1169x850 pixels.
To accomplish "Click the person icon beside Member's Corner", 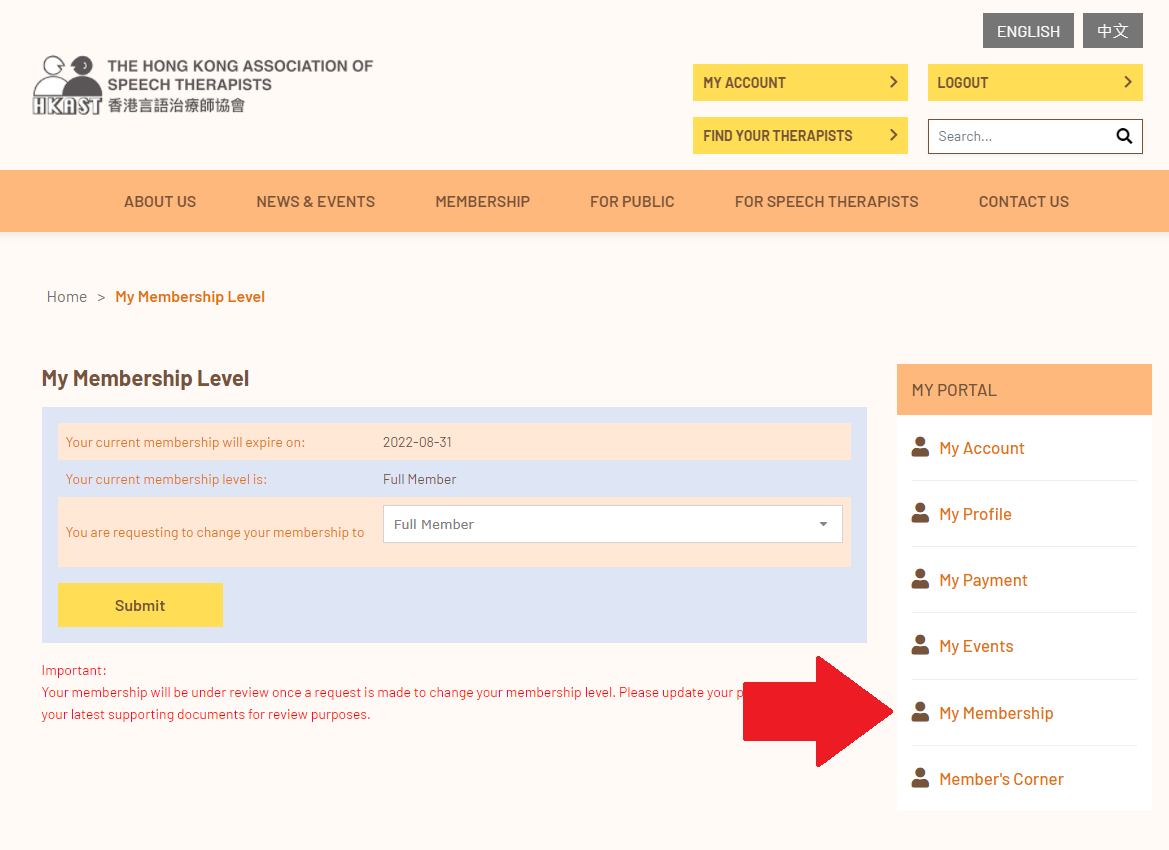I will click(x=920, y=778).
